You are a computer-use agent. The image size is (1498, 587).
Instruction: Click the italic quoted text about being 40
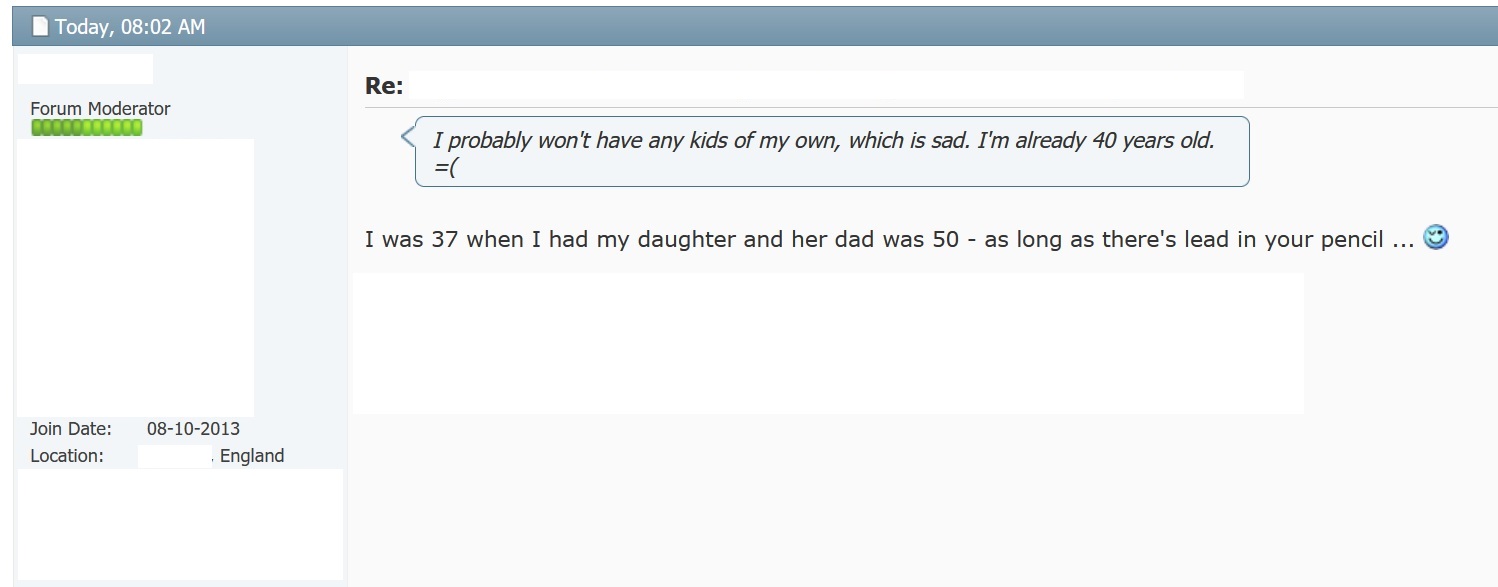[x=823, y=140]
